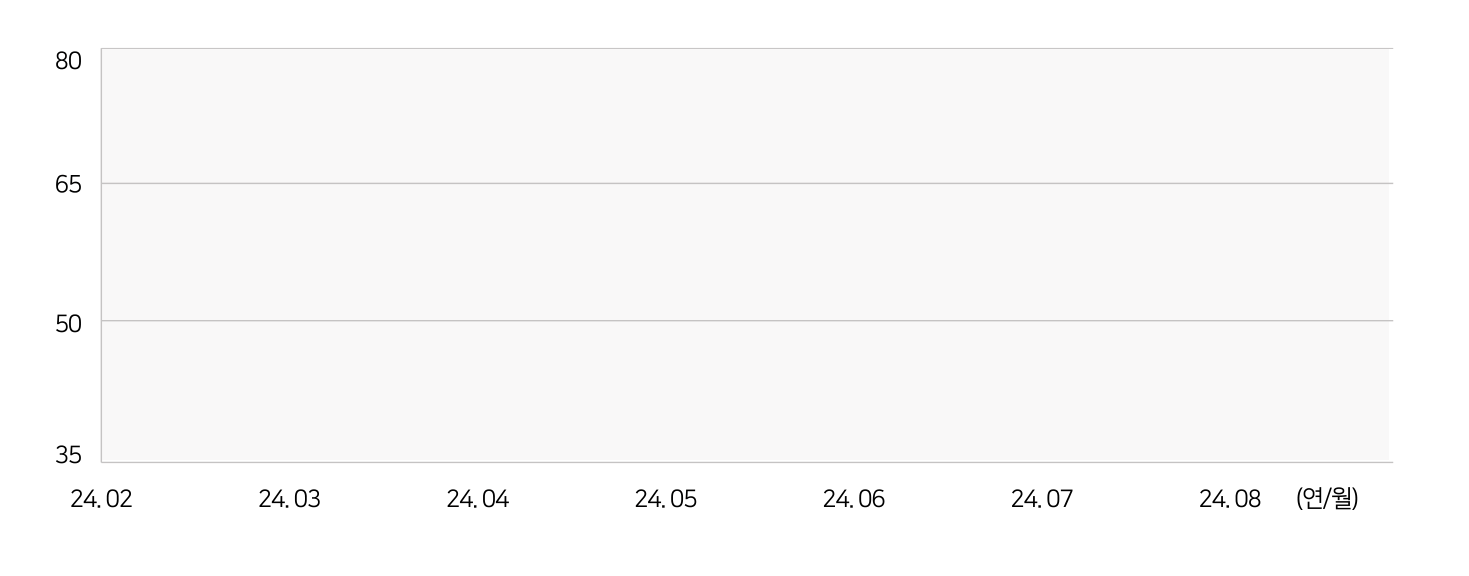Click the horizontal gridline at 50

[x=747, y=320]
